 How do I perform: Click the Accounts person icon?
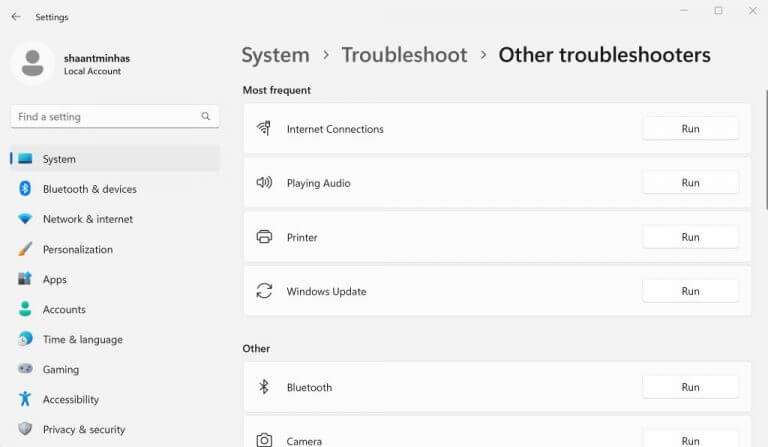tap(25, 309)
